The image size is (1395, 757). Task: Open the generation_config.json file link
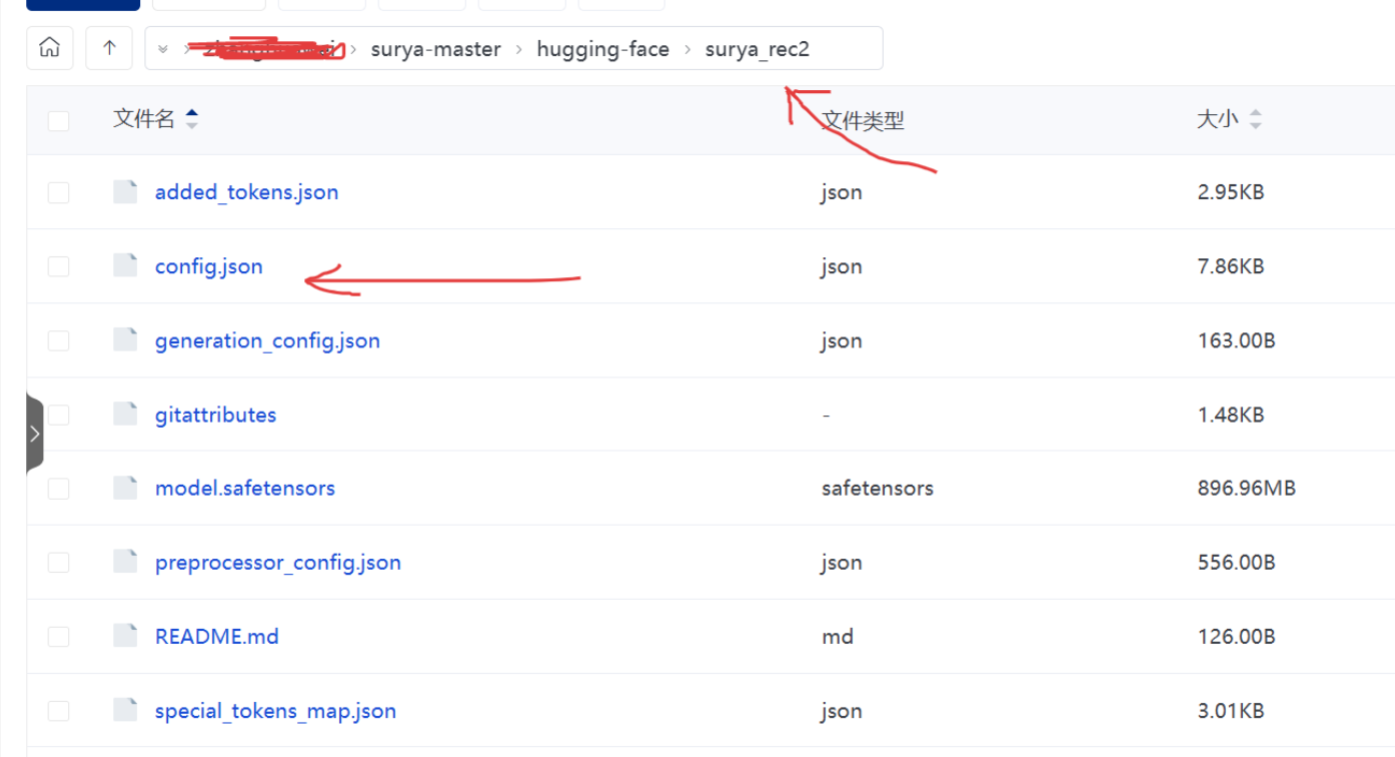(x=267, y=340)
